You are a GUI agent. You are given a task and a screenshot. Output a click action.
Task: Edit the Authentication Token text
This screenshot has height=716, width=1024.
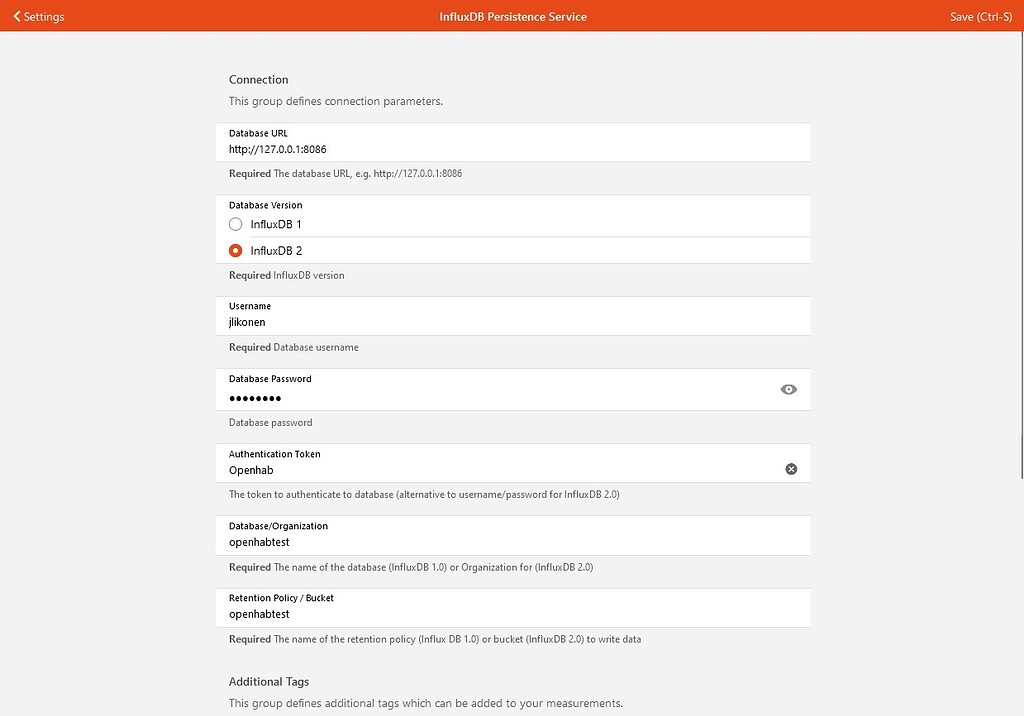[x=500, y=470]
